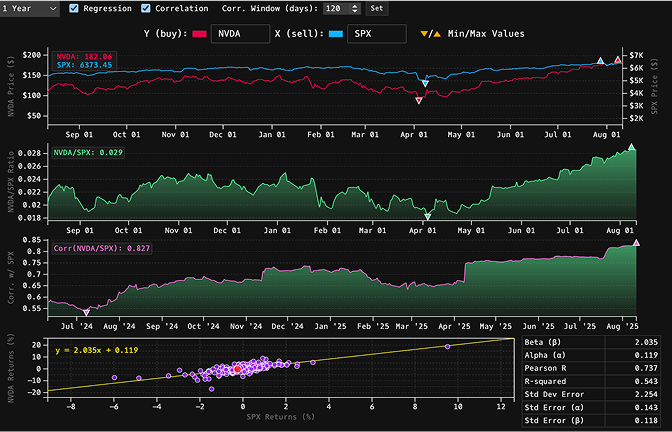Click the Min/Max Values triangle icons

coord(431,34)
